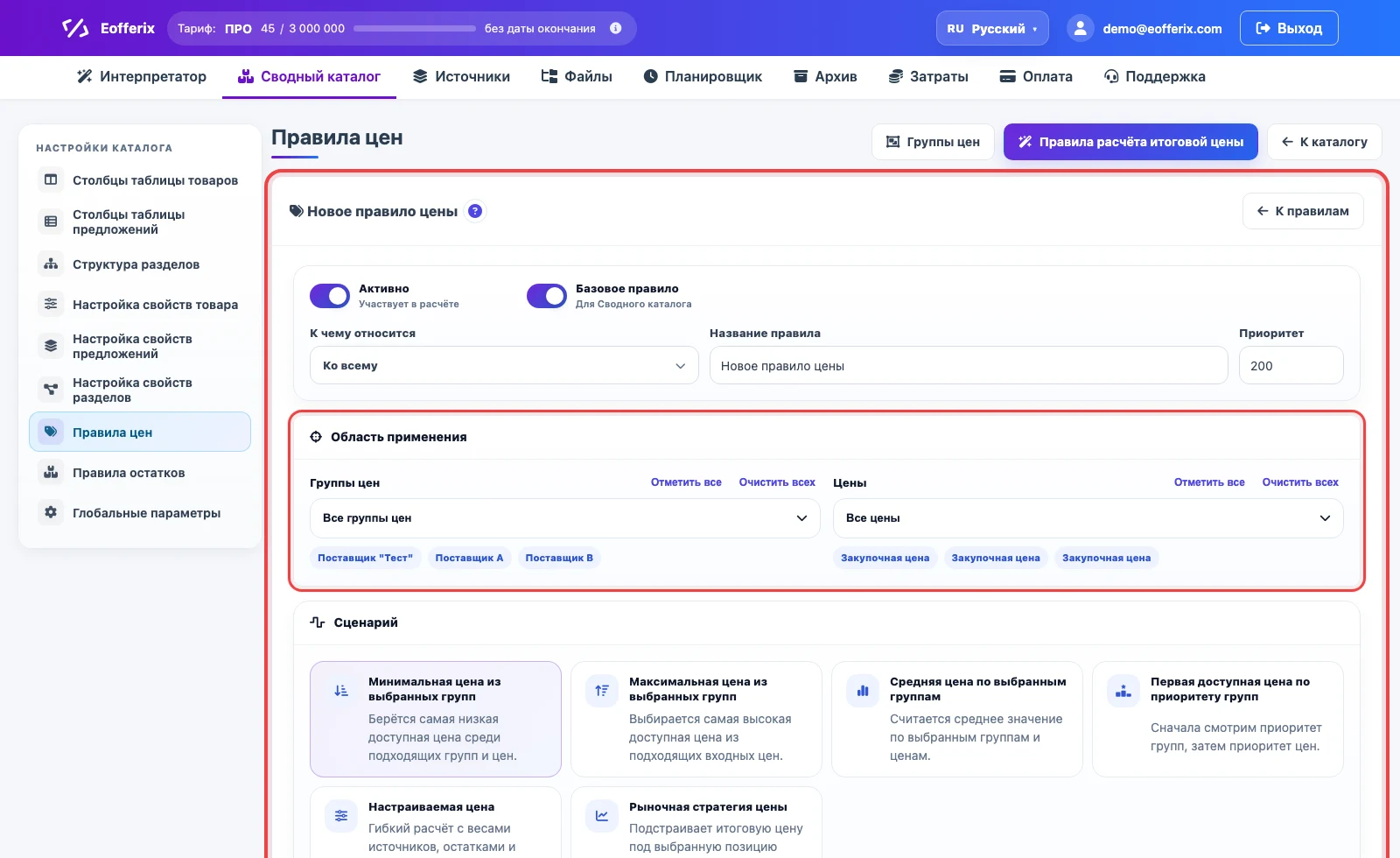Open the Затраты tab
This screenshot has width=1400, height=858.
click(x=928, y=76)
